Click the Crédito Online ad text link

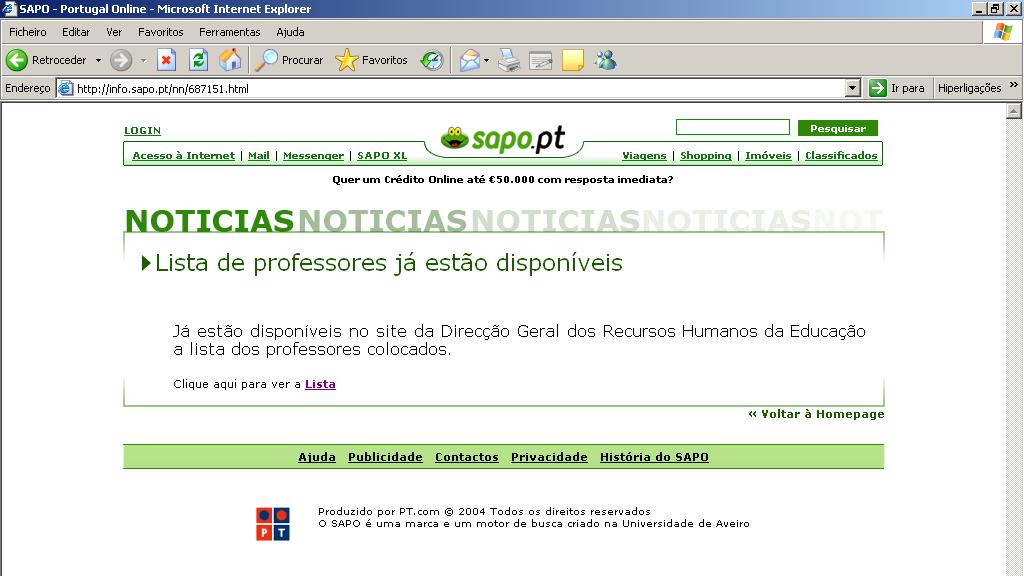[502, 180]
